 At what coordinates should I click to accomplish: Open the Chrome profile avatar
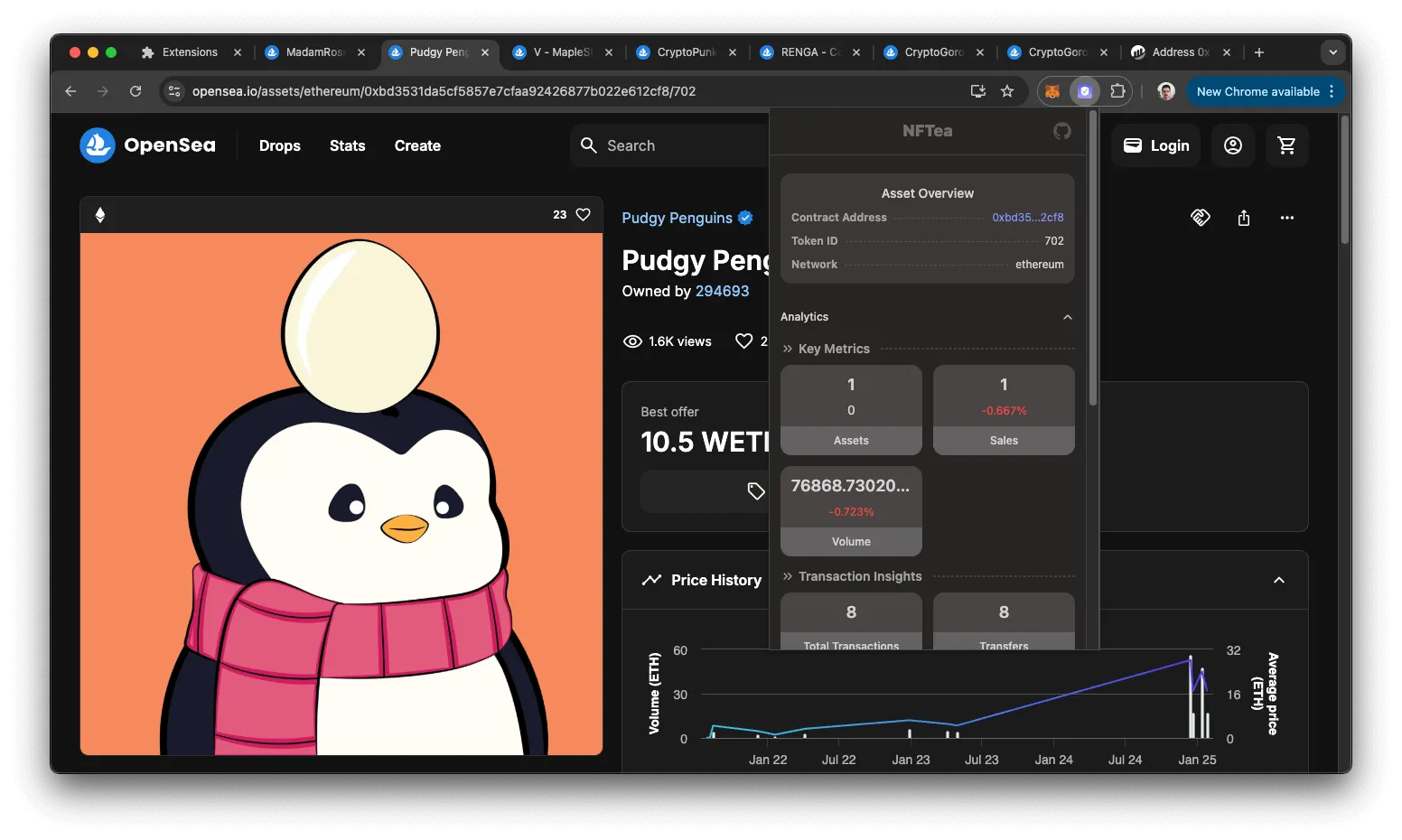click(x=1166, y=91)
